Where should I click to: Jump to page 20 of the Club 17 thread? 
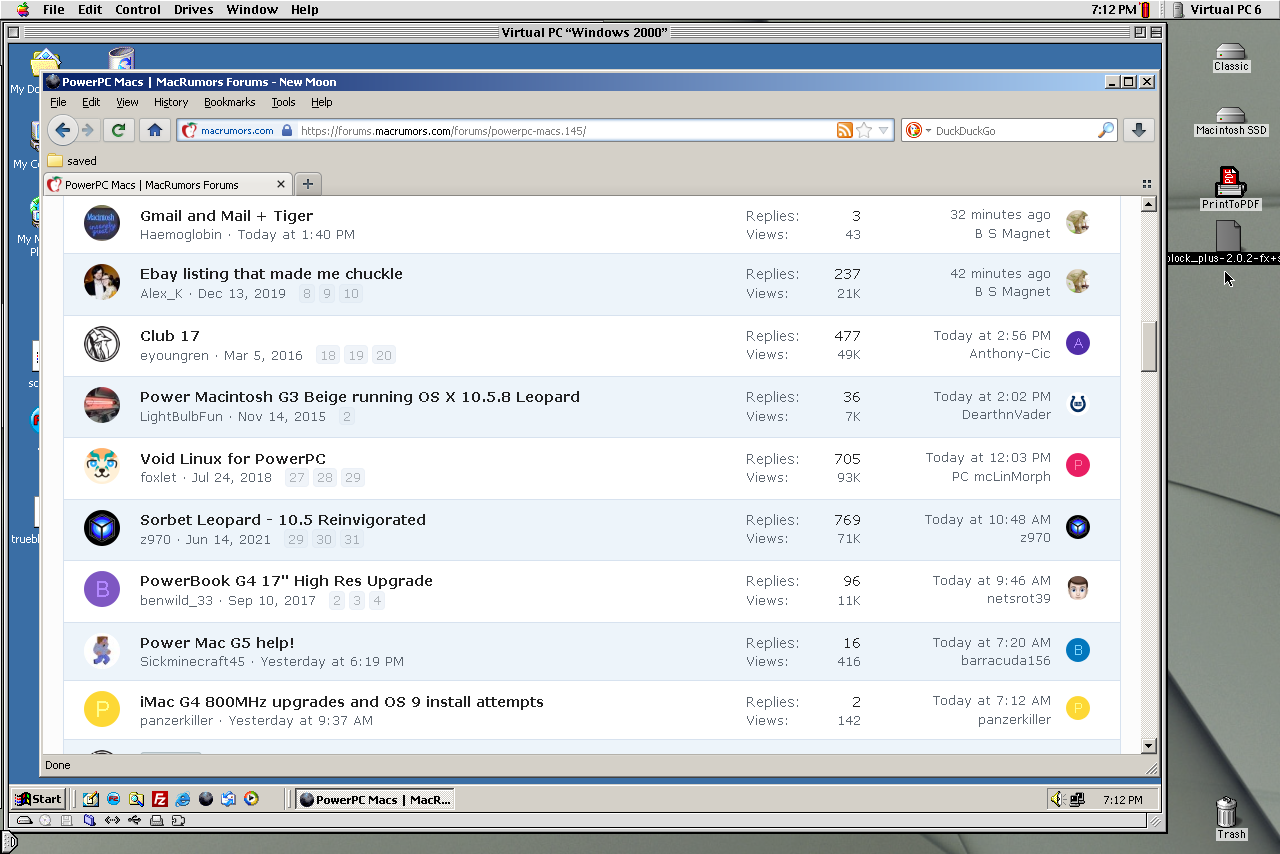click(x=384, y=355)
